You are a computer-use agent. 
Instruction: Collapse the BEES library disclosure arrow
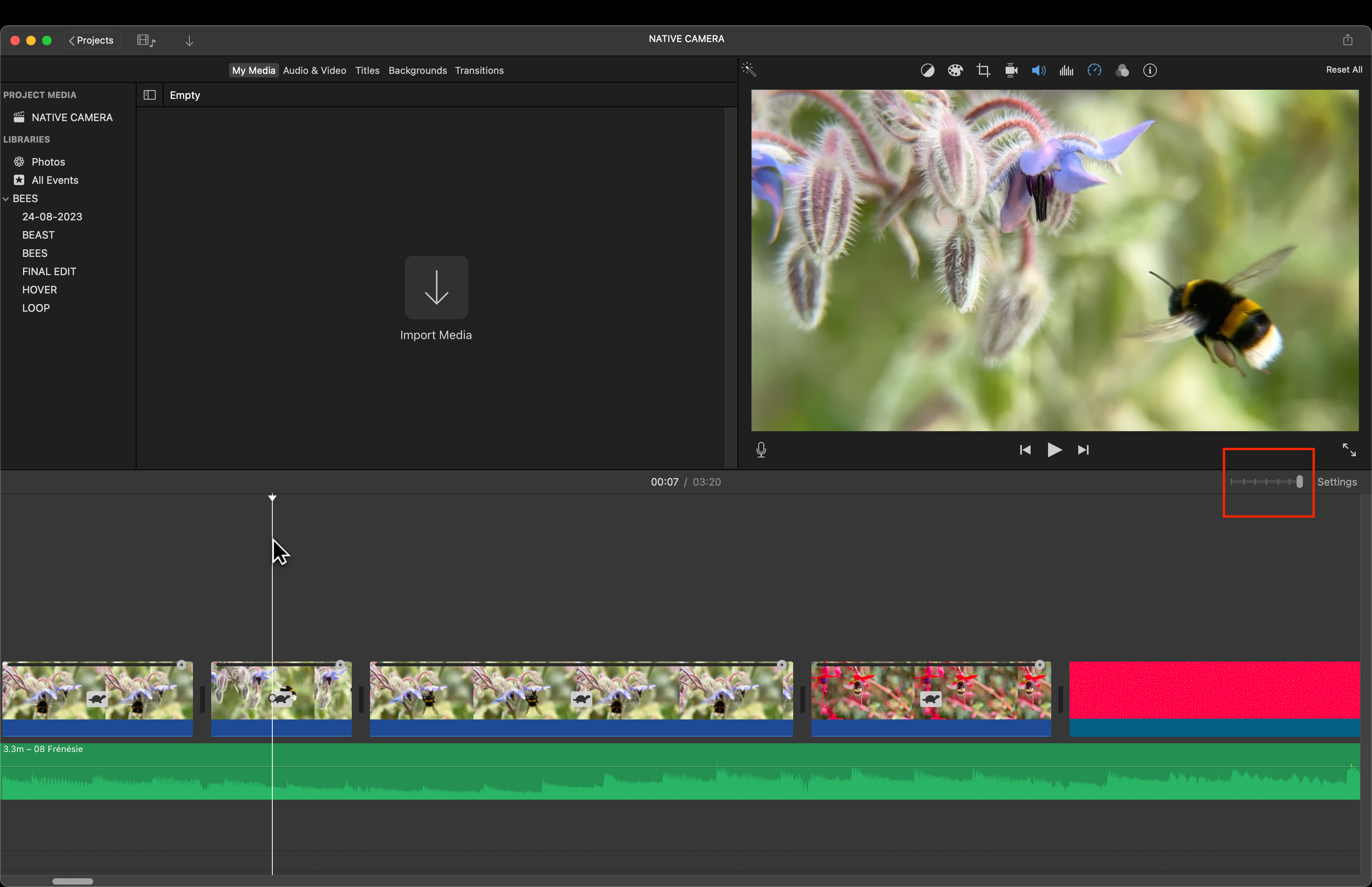(x=6, y=199)
